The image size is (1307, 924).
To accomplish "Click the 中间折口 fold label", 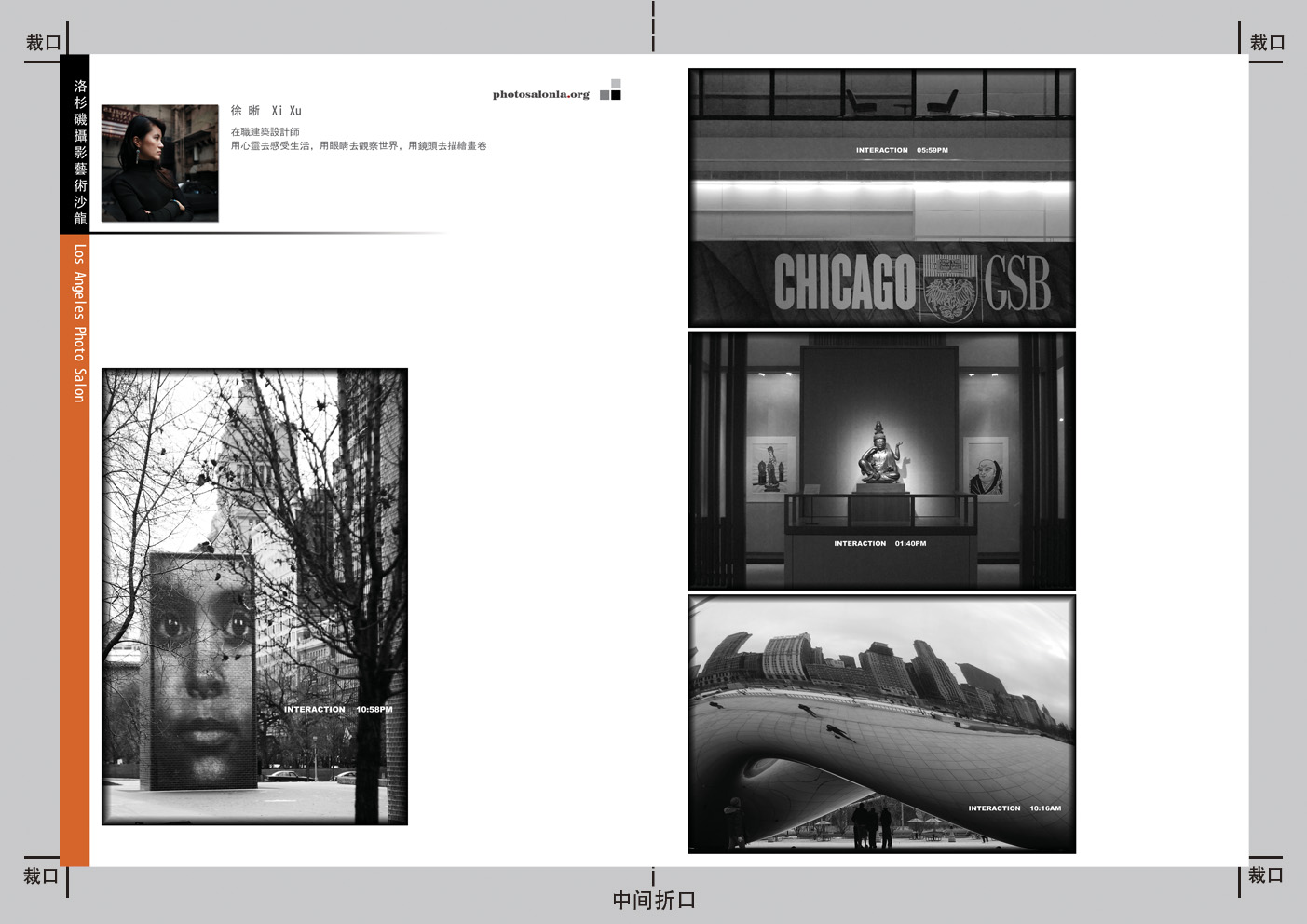I will 654,901.
